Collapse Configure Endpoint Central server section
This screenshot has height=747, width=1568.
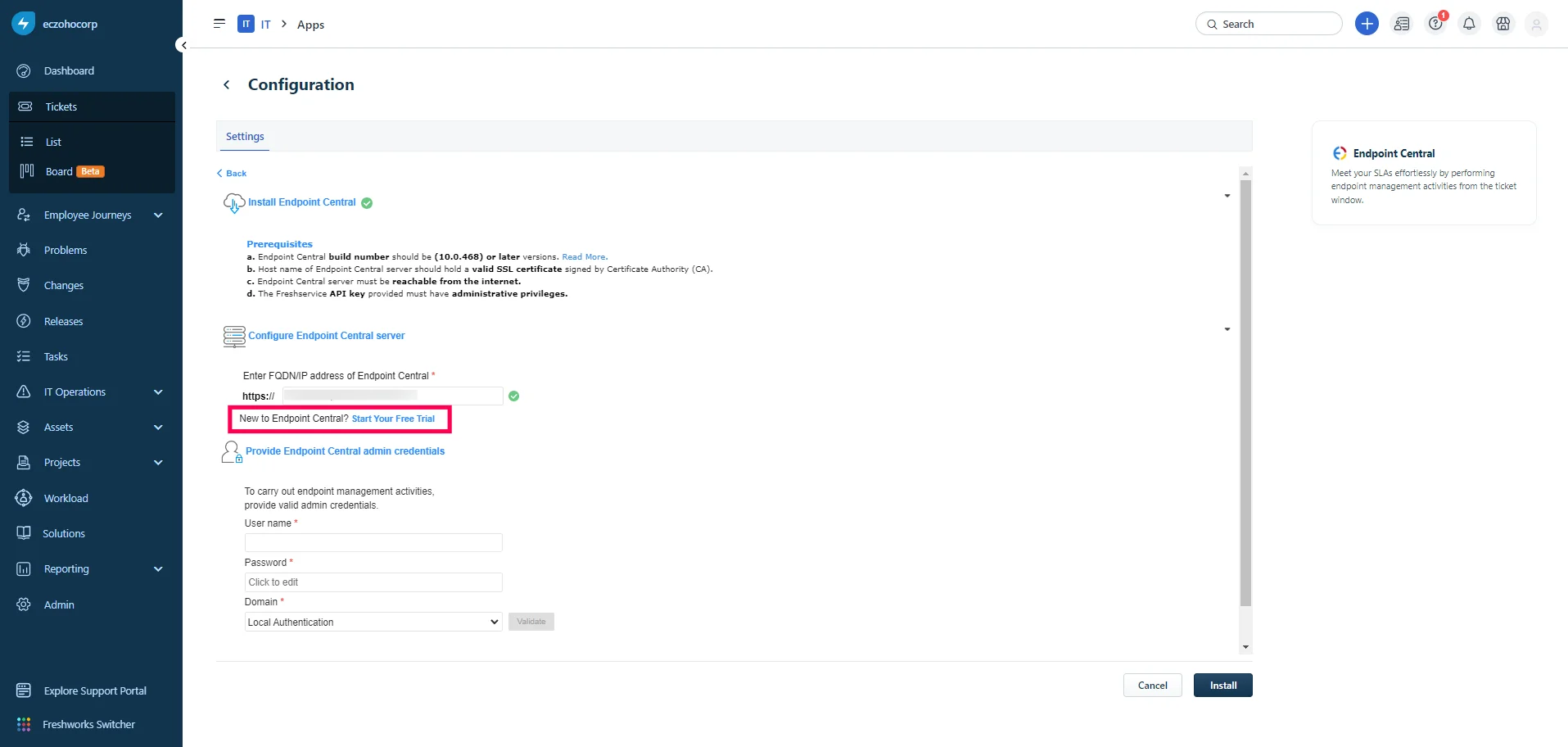[x=1227, y=329]
